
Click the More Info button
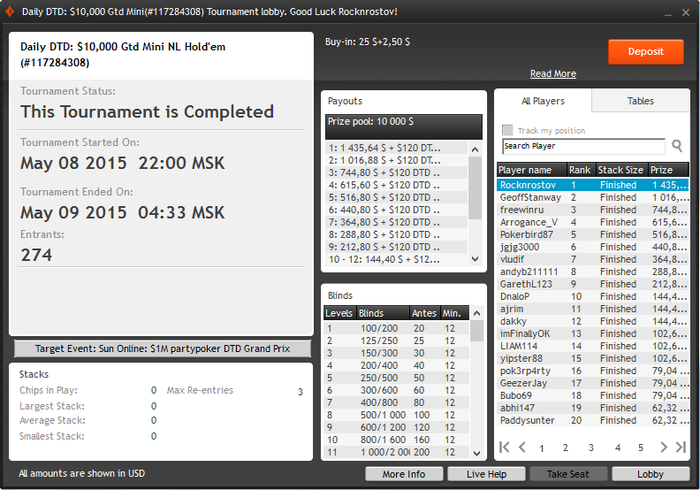click(404, 474)
